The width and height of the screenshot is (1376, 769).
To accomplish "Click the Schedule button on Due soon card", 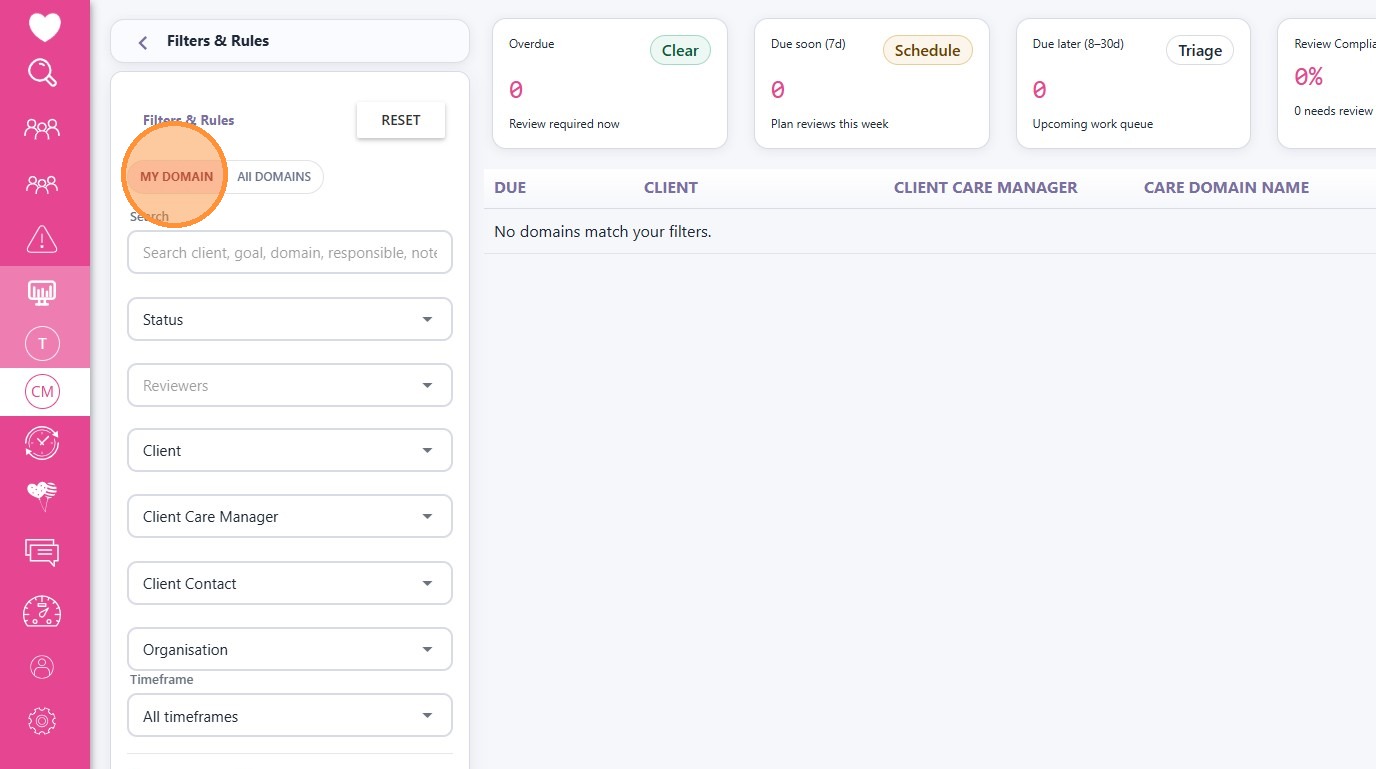I will pos(927,51).
